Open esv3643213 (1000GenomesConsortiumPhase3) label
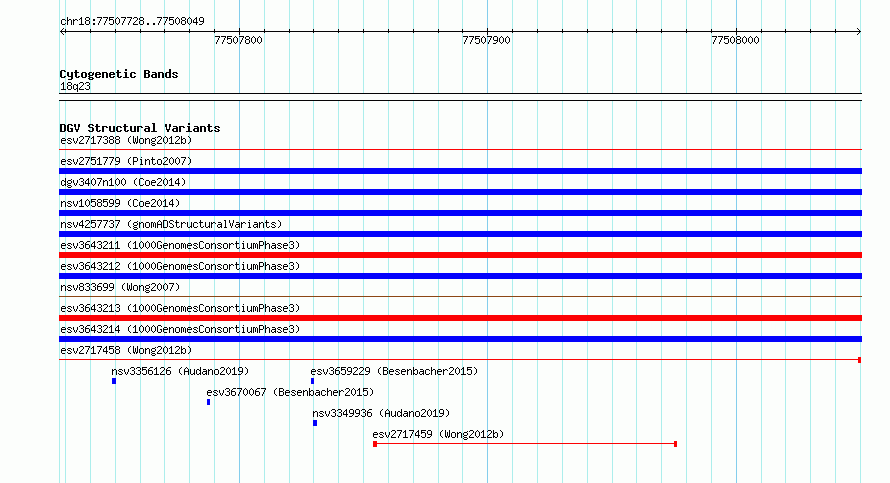Screen dimensions: 890x483 180,308
